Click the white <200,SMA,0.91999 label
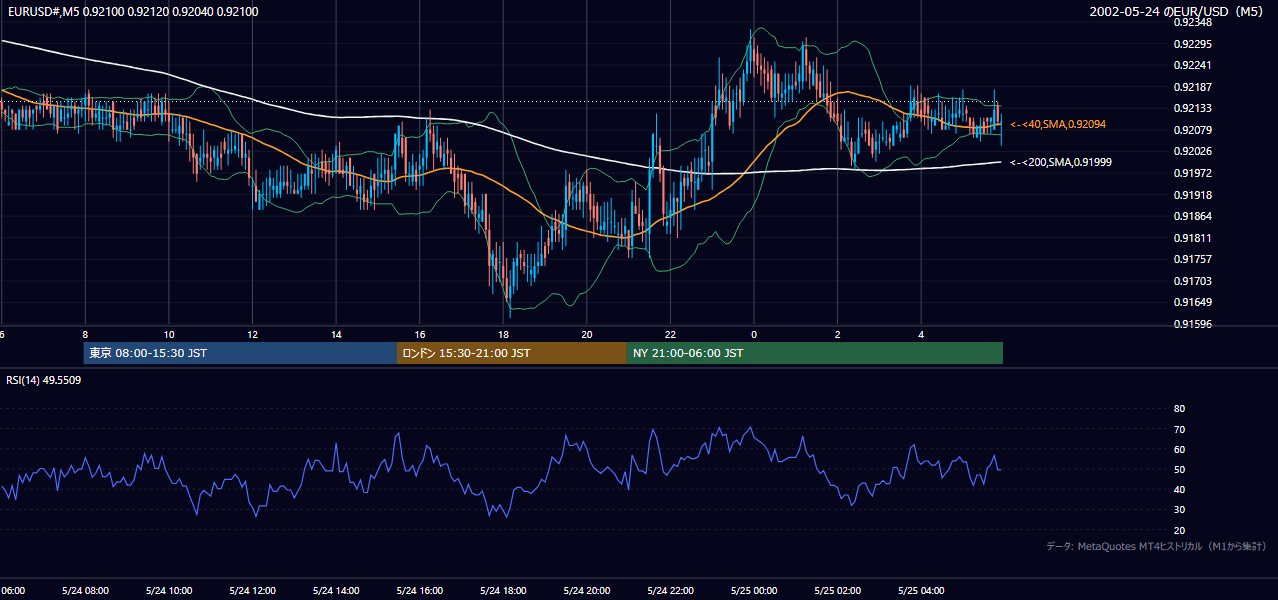Screen dimensions: 1278x600 coord(1062,162)
